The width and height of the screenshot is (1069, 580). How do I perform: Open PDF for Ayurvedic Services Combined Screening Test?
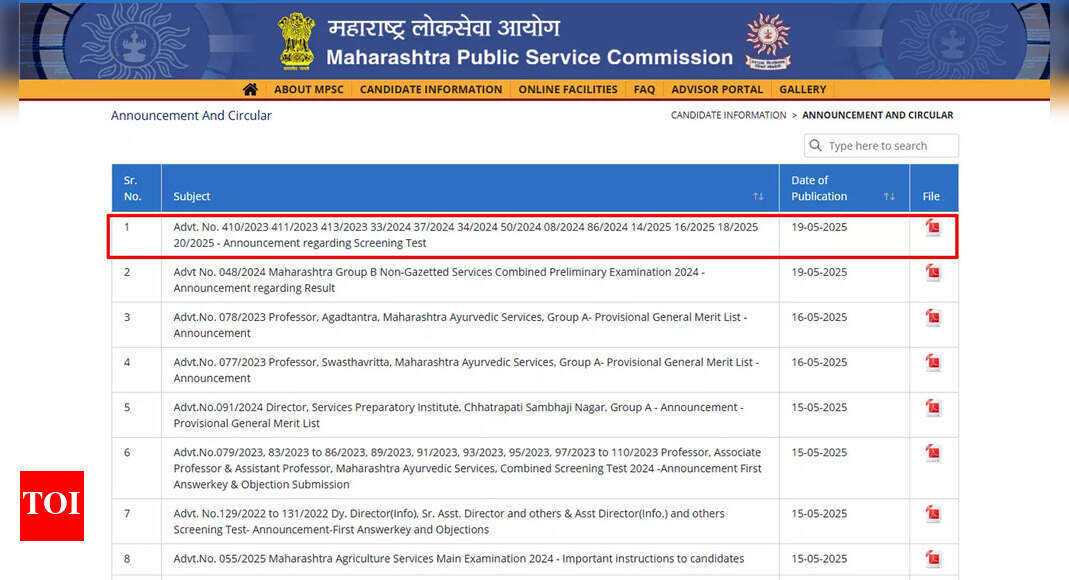[932, 453]
